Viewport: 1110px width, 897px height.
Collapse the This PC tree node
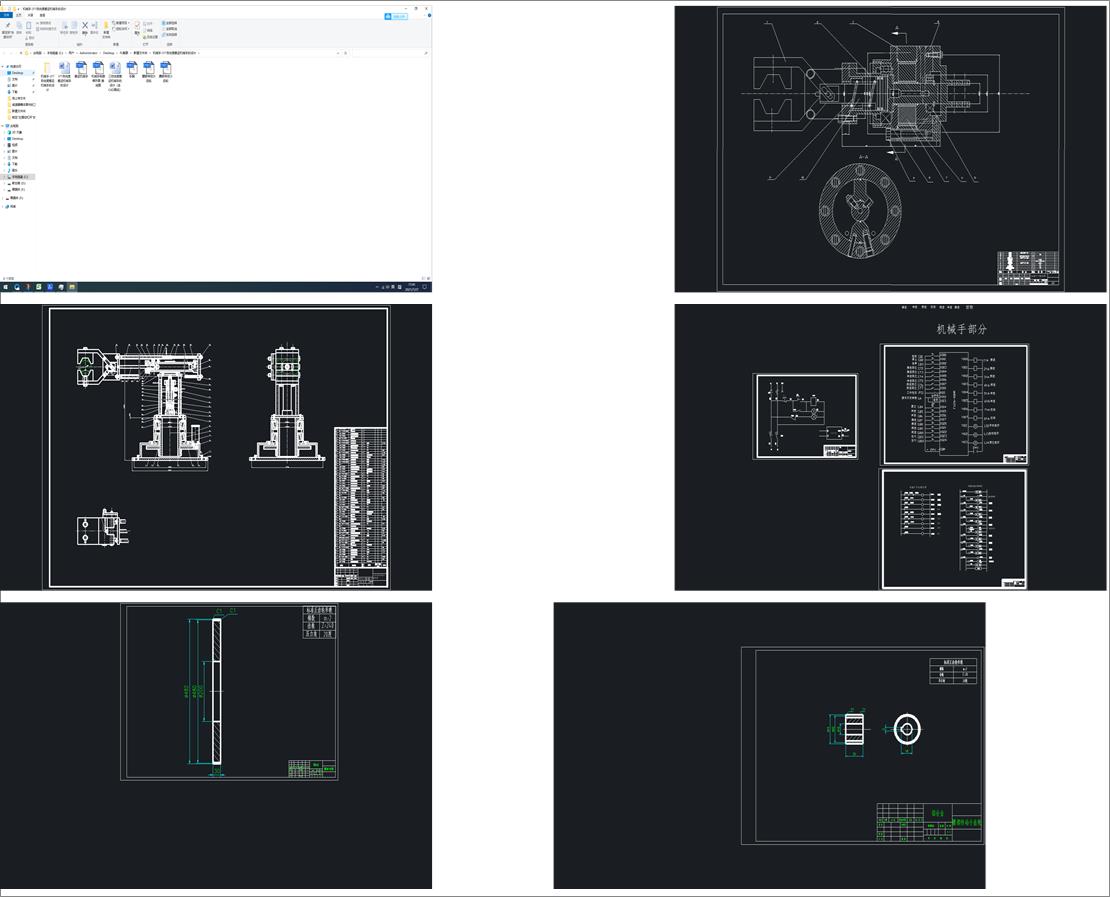[x=3, y=126]
